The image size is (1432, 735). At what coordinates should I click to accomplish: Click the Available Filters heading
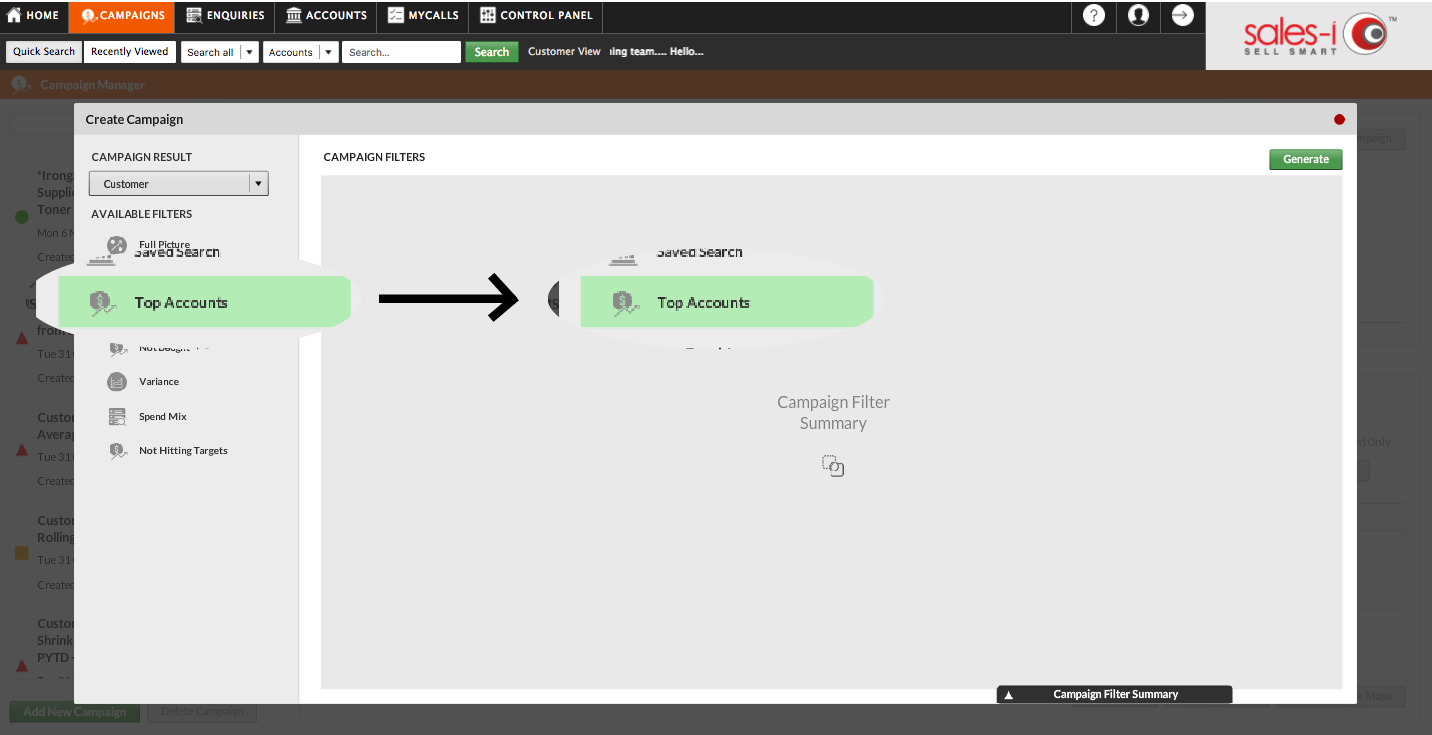pyautogui.click(x=141, y=214)
